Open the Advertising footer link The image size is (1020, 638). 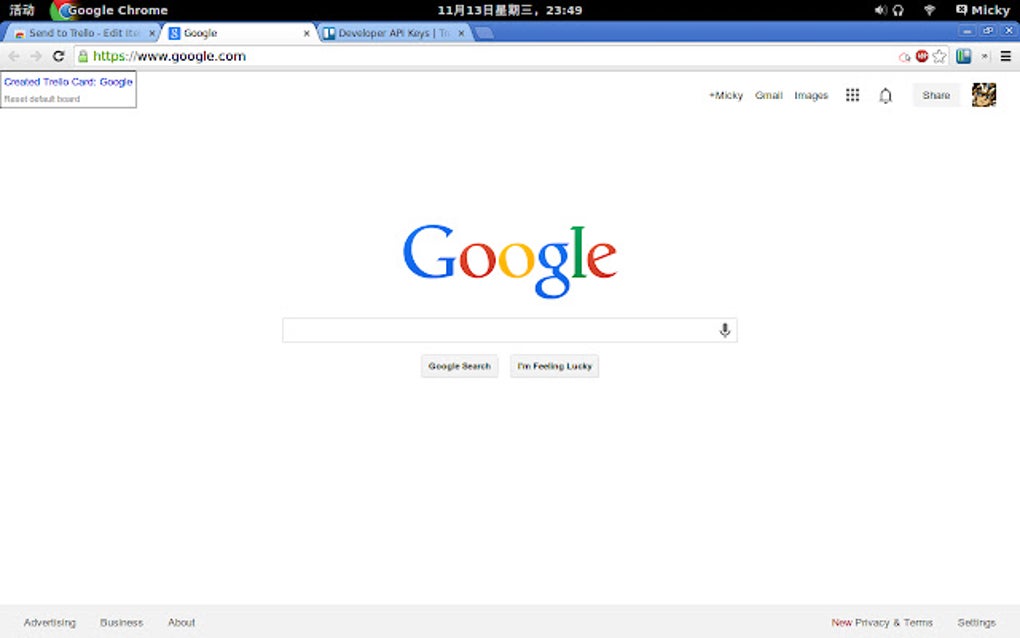click(49, 622)
